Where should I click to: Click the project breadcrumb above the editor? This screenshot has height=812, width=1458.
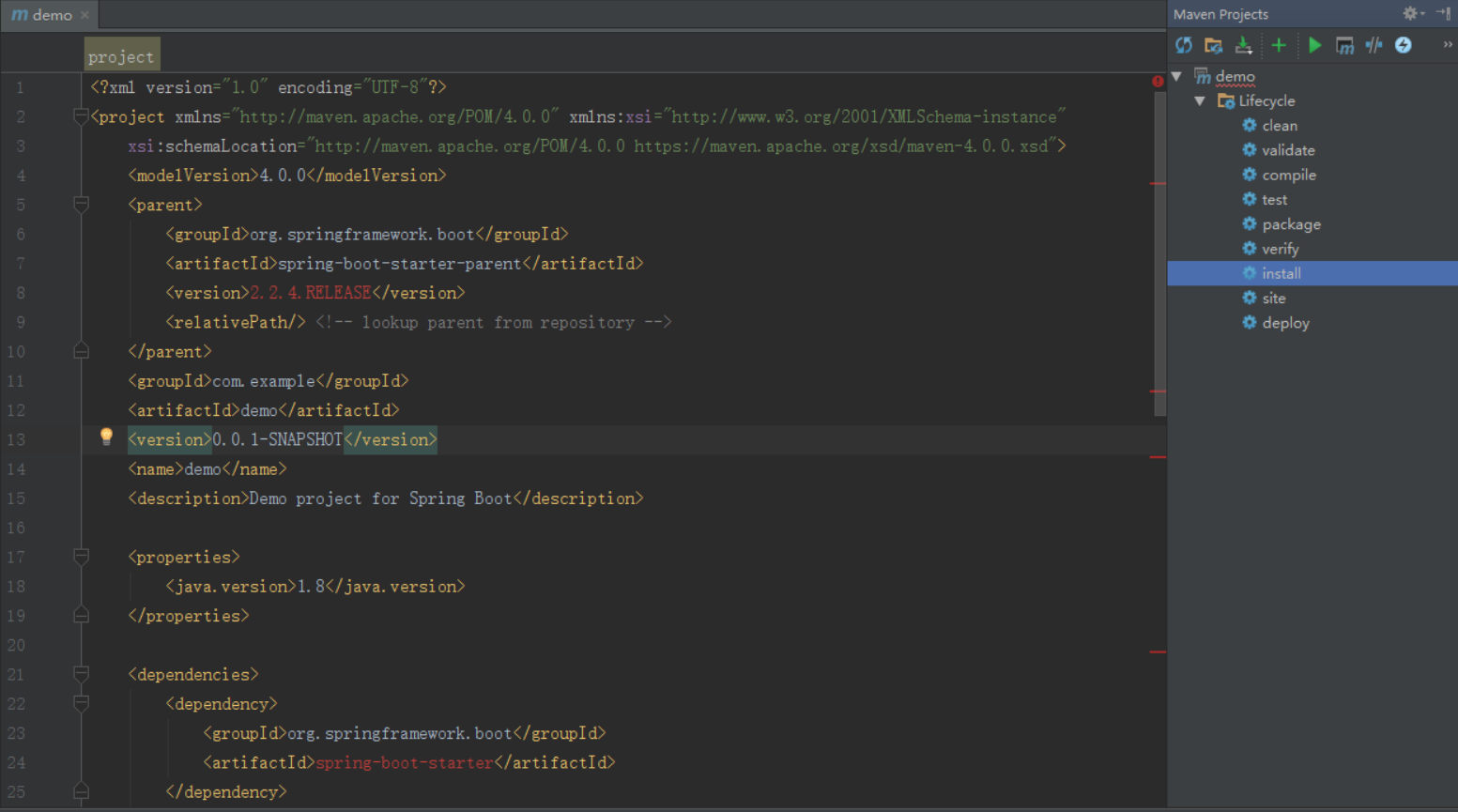pos(121,54)
